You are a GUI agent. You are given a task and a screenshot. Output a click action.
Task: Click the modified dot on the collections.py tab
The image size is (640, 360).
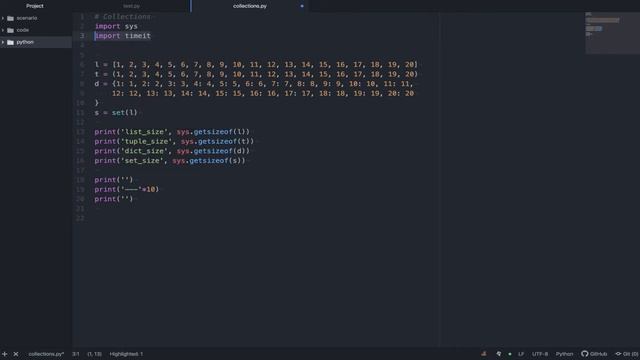pyautogui.click(x=302, y=6)
